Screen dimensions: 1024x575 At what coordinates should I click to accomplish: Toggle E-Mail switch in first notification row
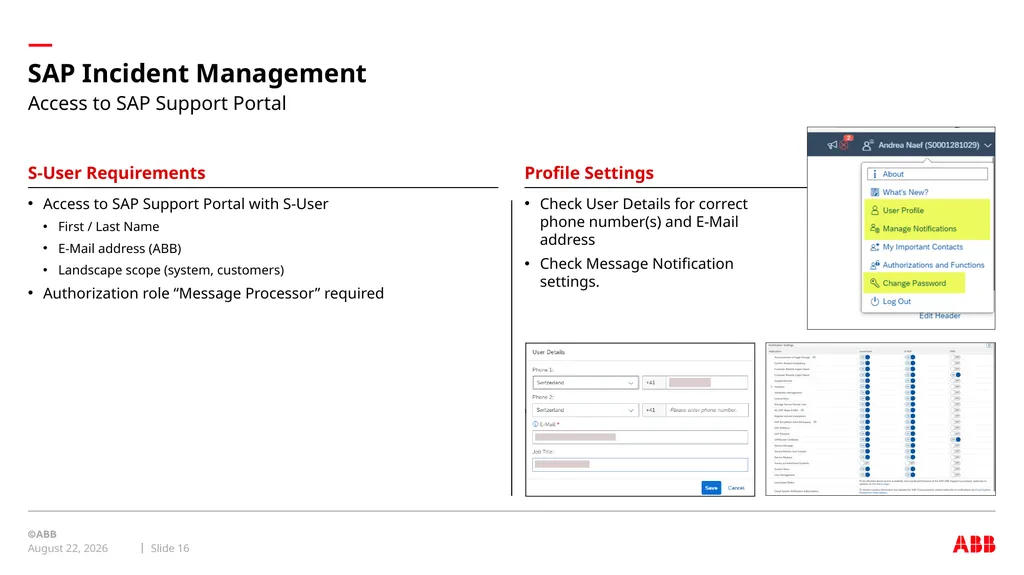point(910,357)
